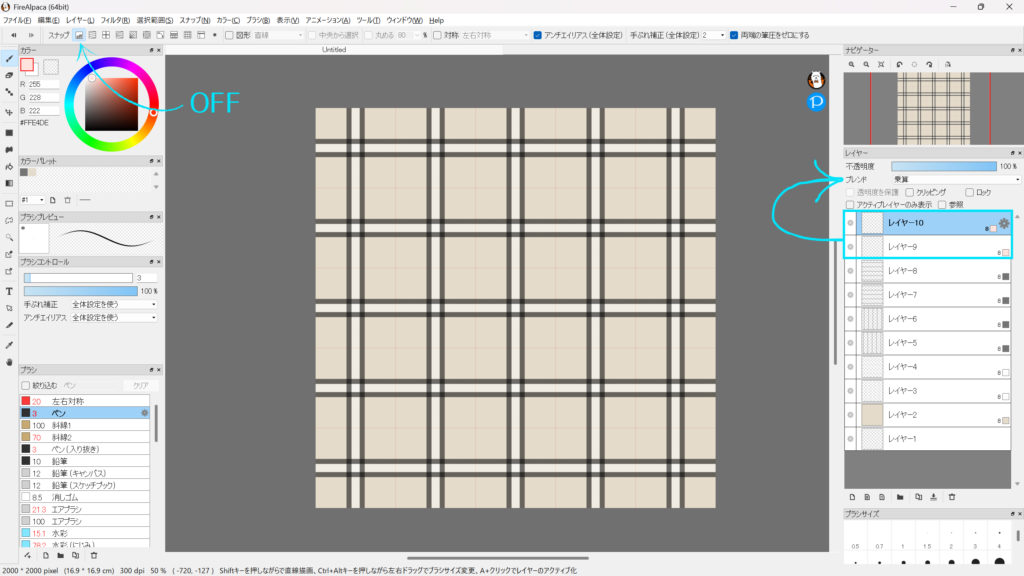This screenshot has height=576, width=1024.
Task: Click the snap off icon next to スナップ
Action: pos(79,35)
